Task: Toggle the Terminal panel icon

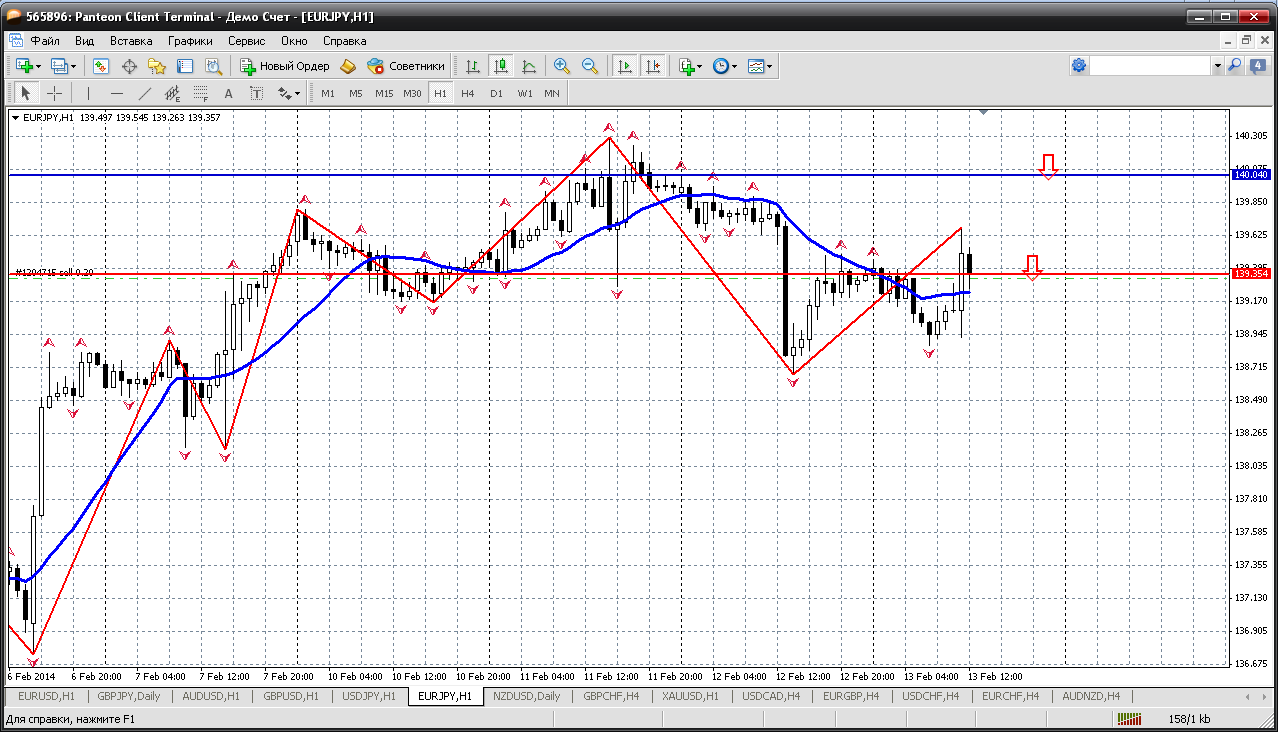Action: 185,66
